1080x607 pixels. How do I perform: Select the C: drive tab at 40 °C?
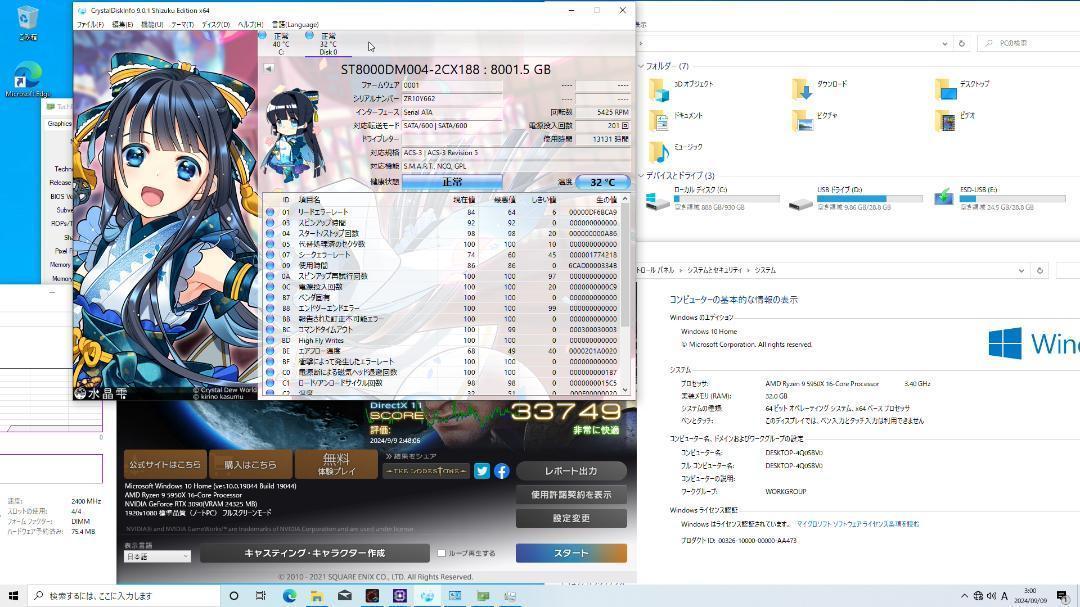pyautogui.click(x=281, y=43)
